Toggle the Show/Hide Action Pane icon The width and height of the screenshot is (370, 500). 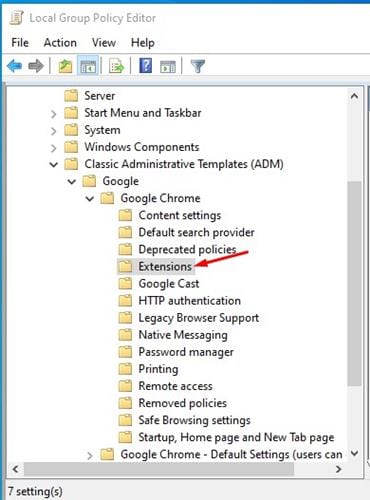coord(168,66)
